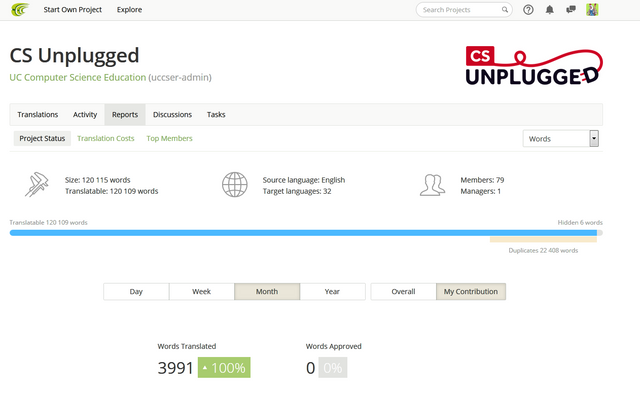Click 'Hidden 6 words' label
The width and height of the screenshot is (640, 393).
point(580,222)
